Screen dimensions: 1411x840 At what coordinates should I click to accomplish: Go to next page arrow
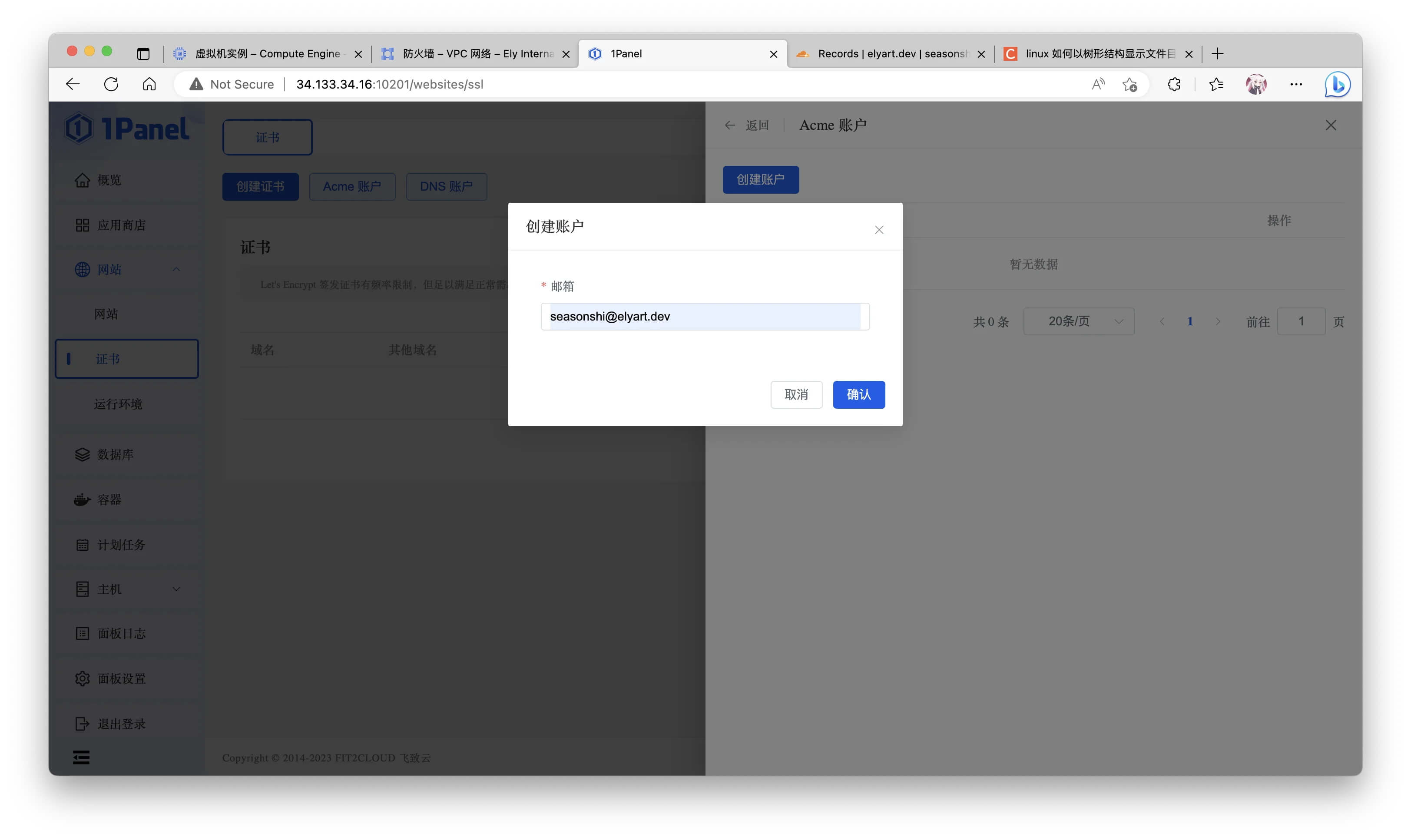pos(1217,321)
